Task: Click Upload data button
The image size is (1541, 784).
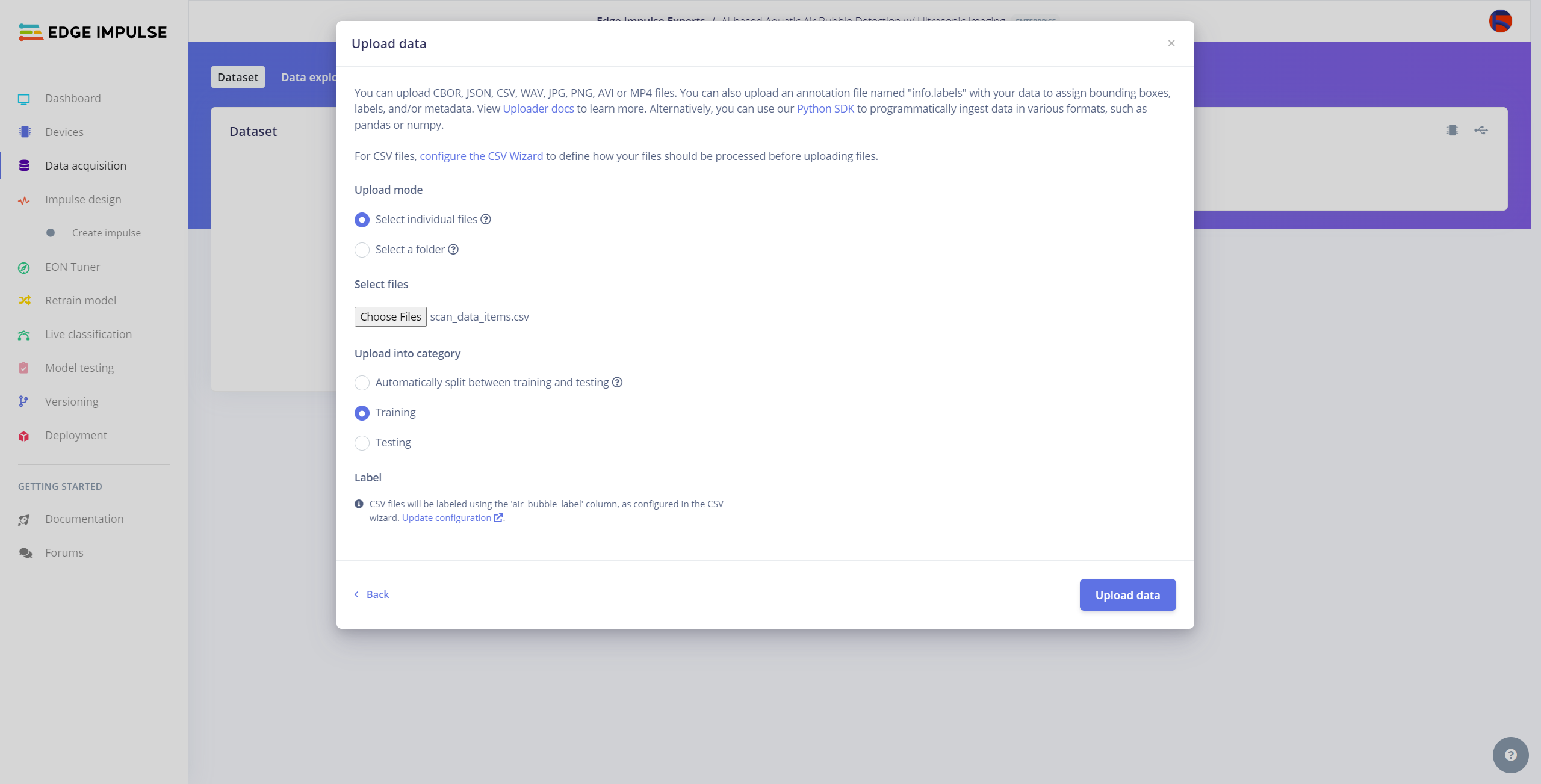Action: pyautogui.click(x=1128, y=594)
